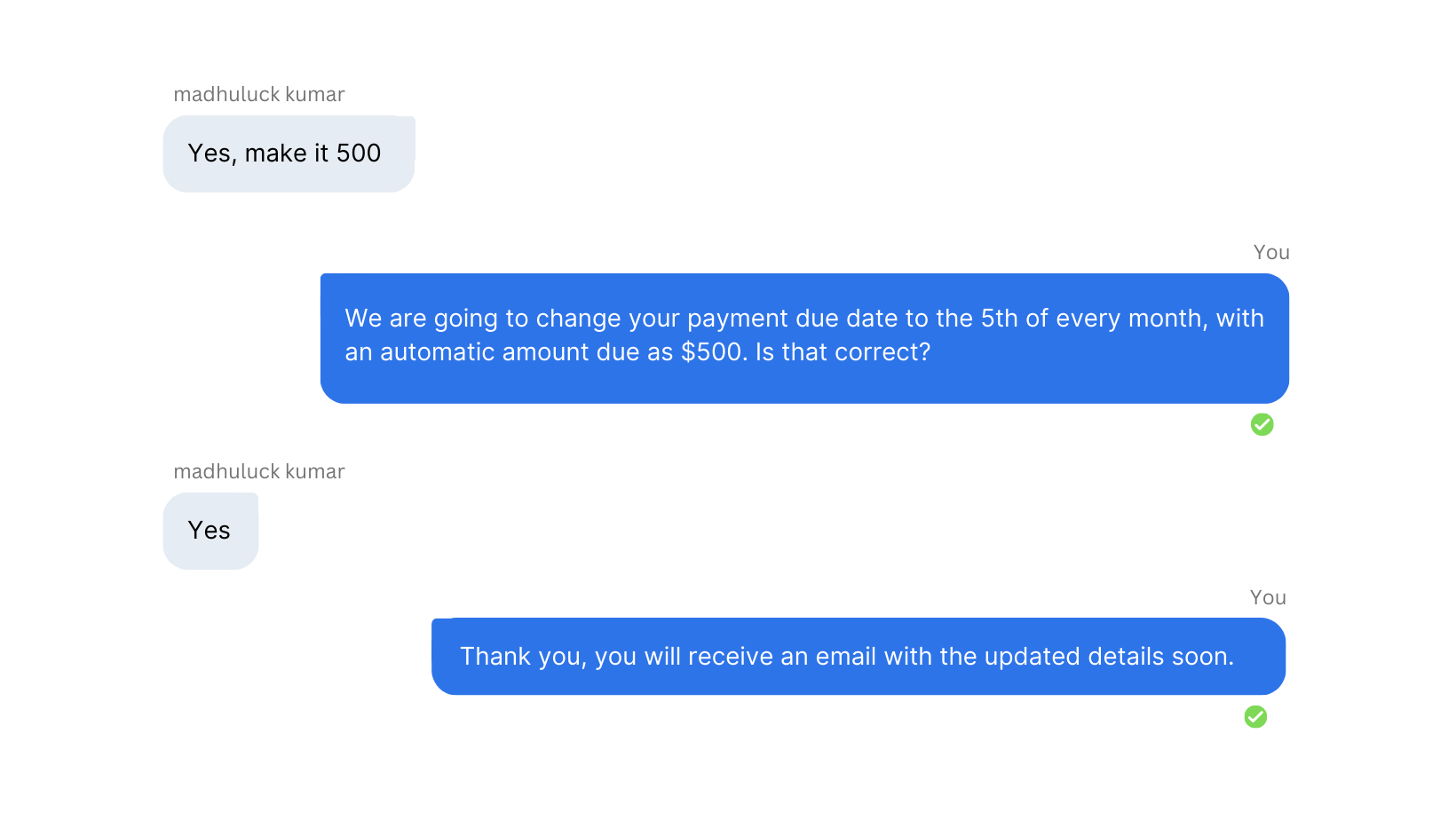Click the first "madhuluck kumar" sender name
This screenshot has width=1456, height=820.
(x=259, y=94)
